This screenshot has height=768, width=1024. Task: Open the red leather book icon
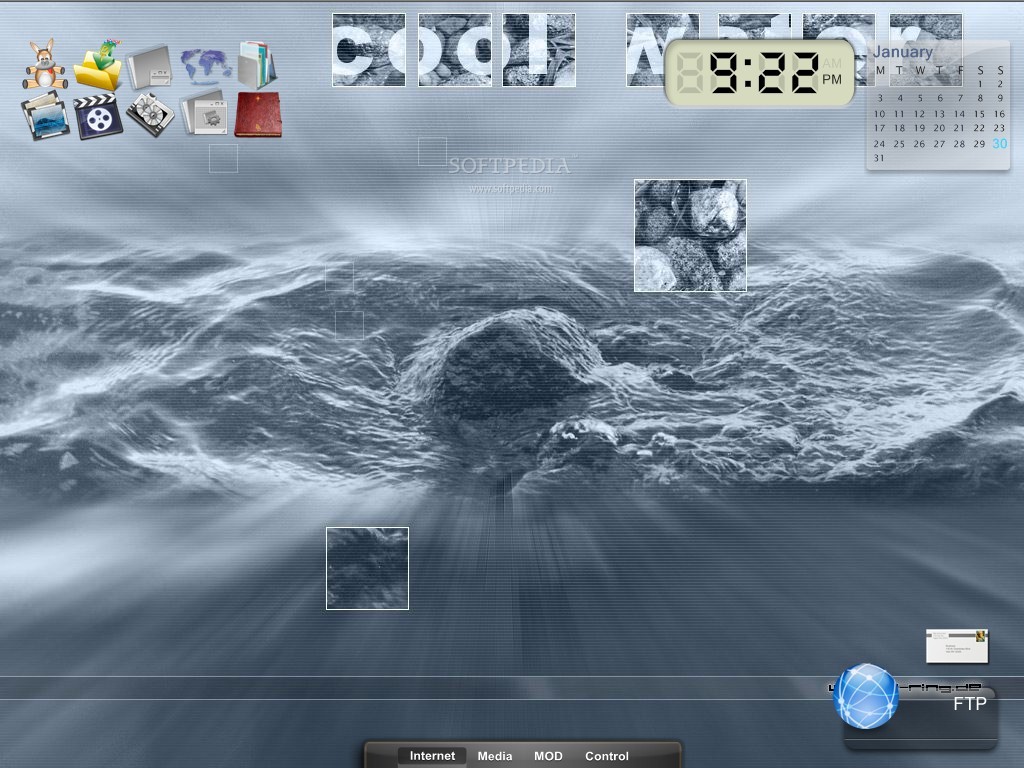[x=258, y=114]
